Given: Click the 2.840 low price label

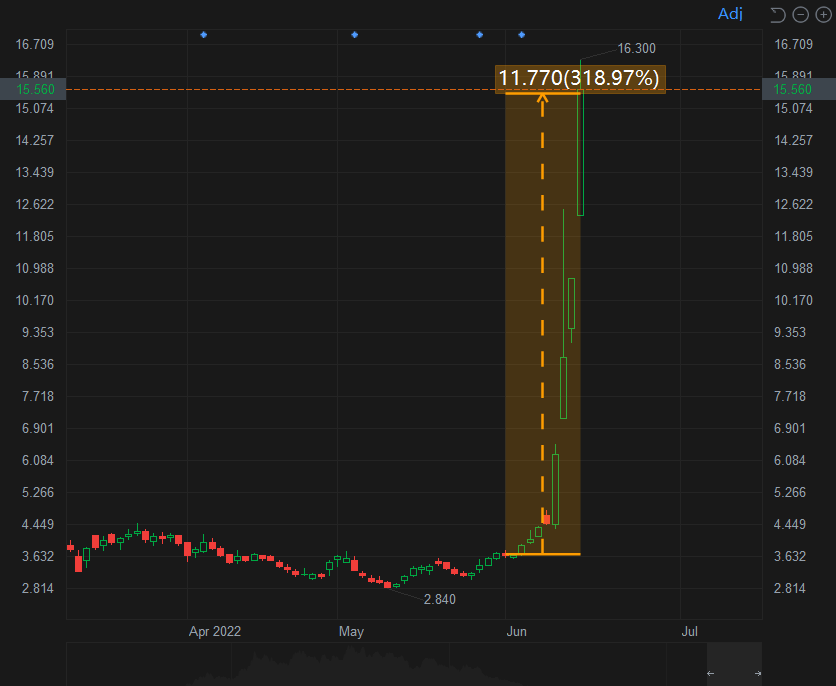Looking at the screenshot, I should pos(439,600).
